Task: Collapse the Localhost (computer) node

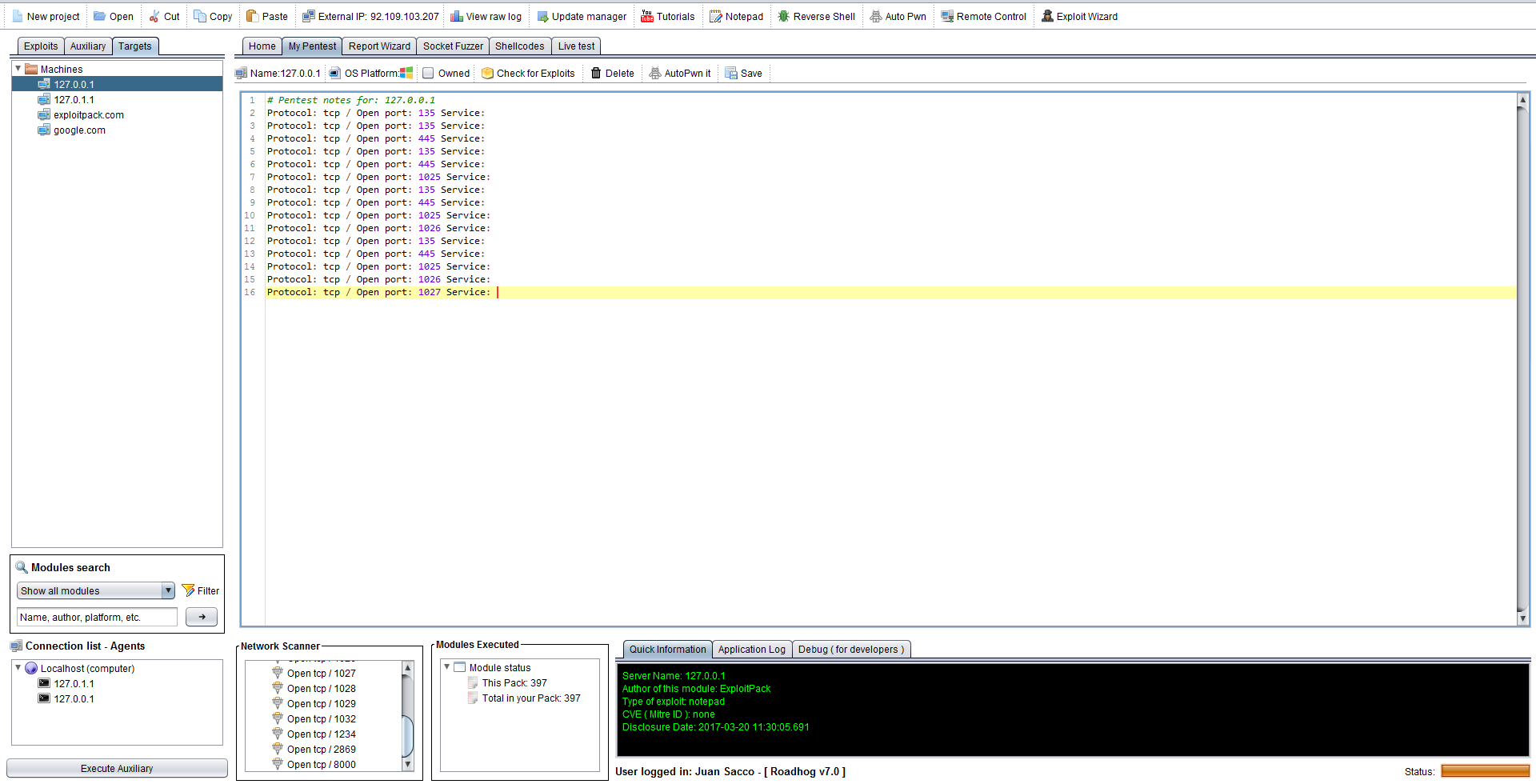Action: [x=18, y=668]
